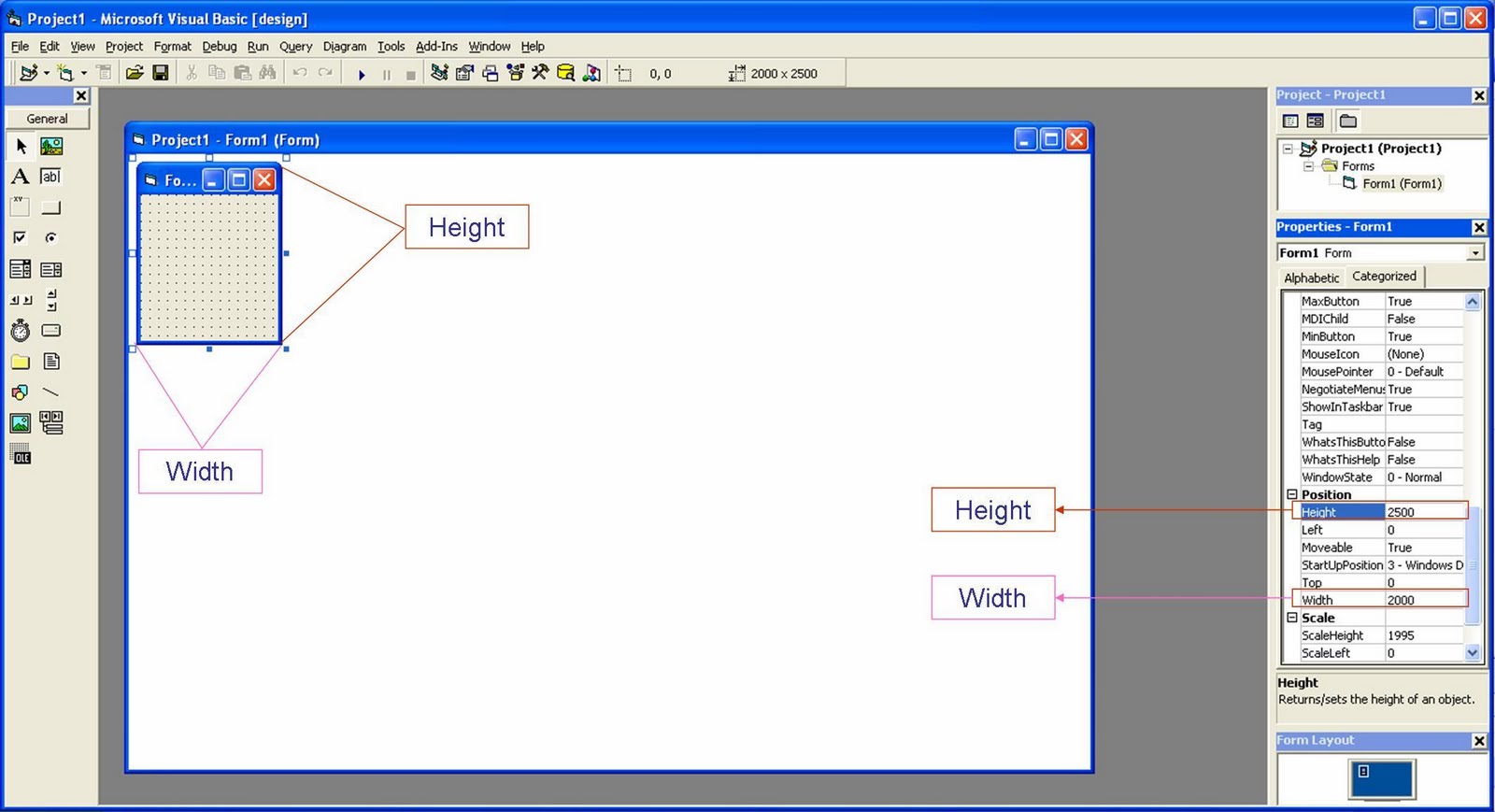The width and height of the screenshot is (1495, 812).
Task: Click View Code in Project panel
Action: click(1290, 121)
